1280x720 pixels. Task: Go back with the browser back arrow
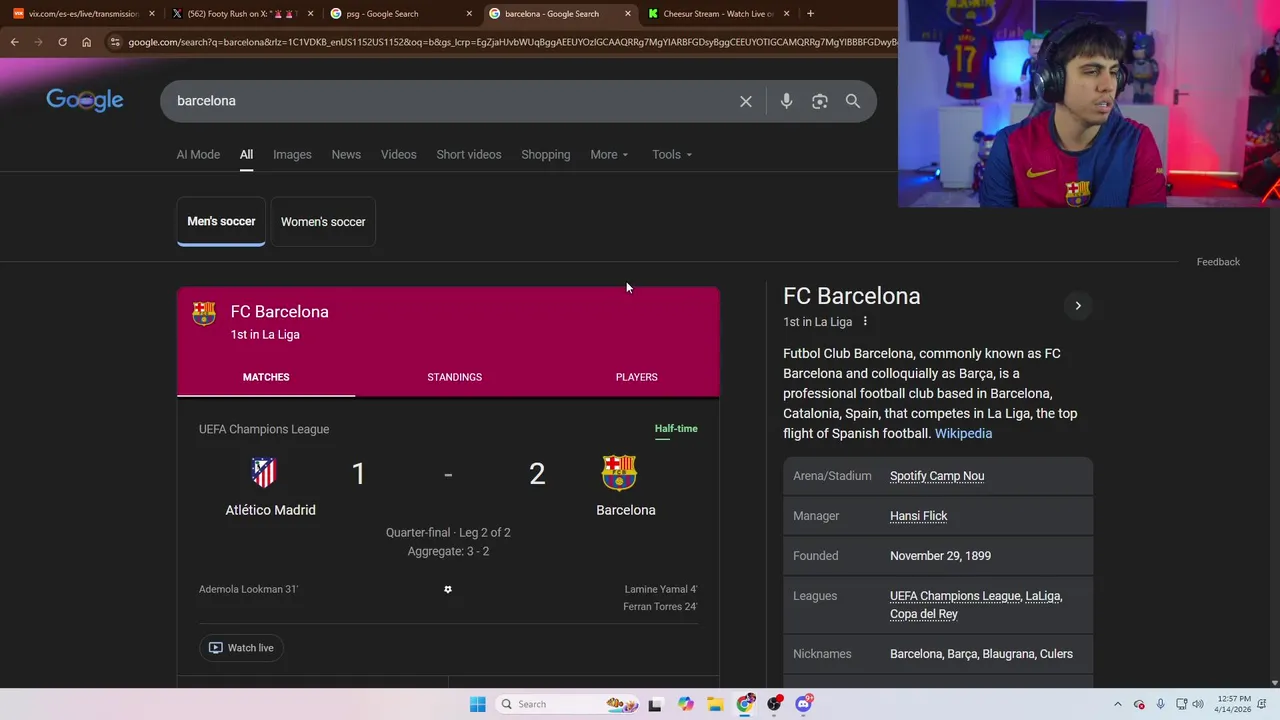(14, 42)
